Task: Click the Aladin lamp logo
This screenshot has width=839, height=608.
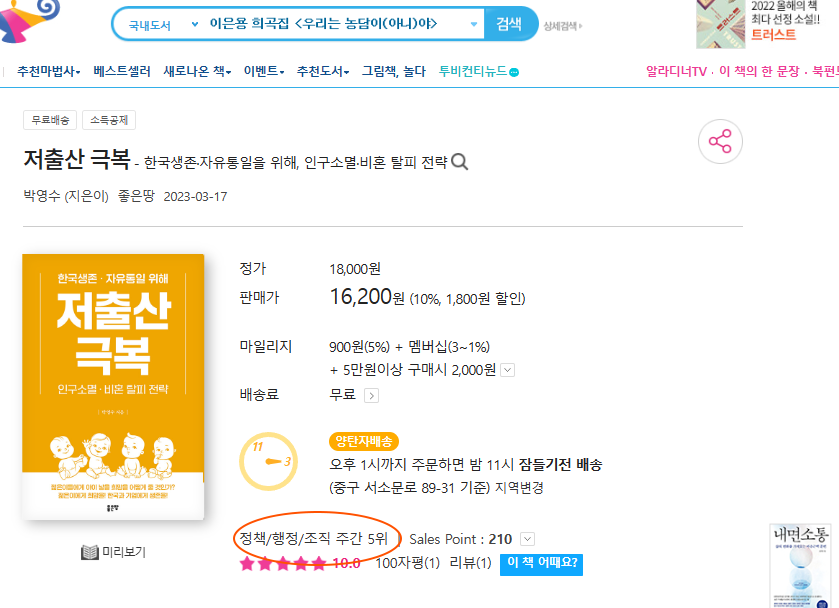Action: [28, 20]
